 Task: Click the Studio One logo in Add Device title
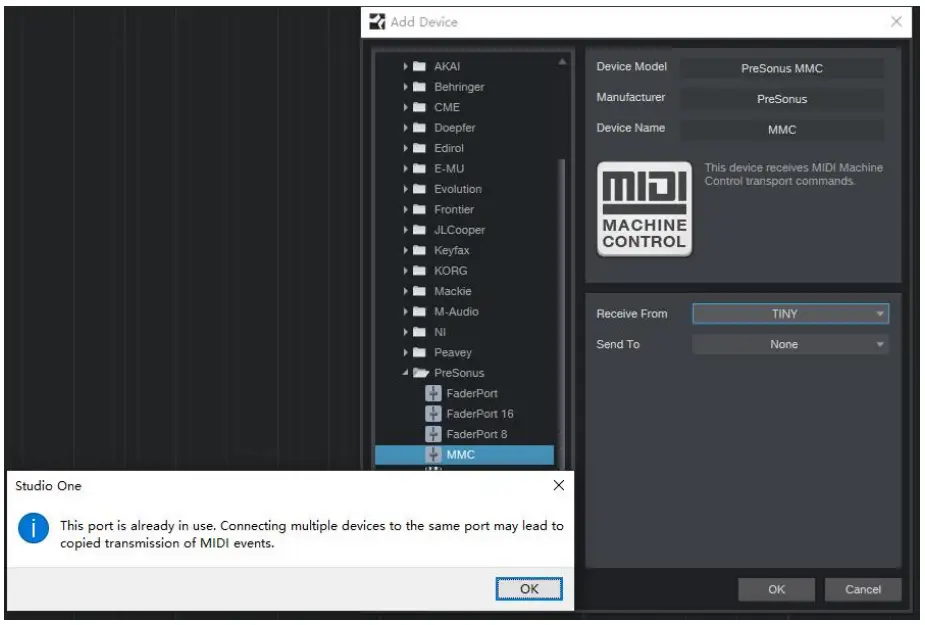pyautogui.click(x=377, y=22)
